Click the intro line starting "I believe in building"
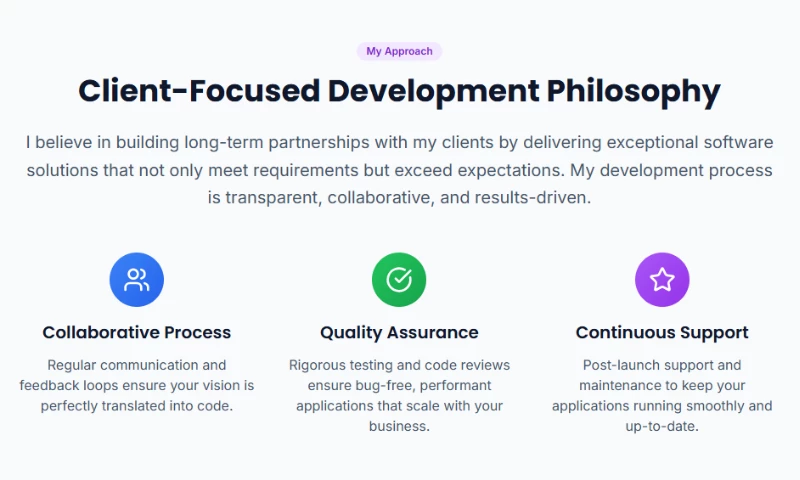800x480 pixels. click(399, 142)
